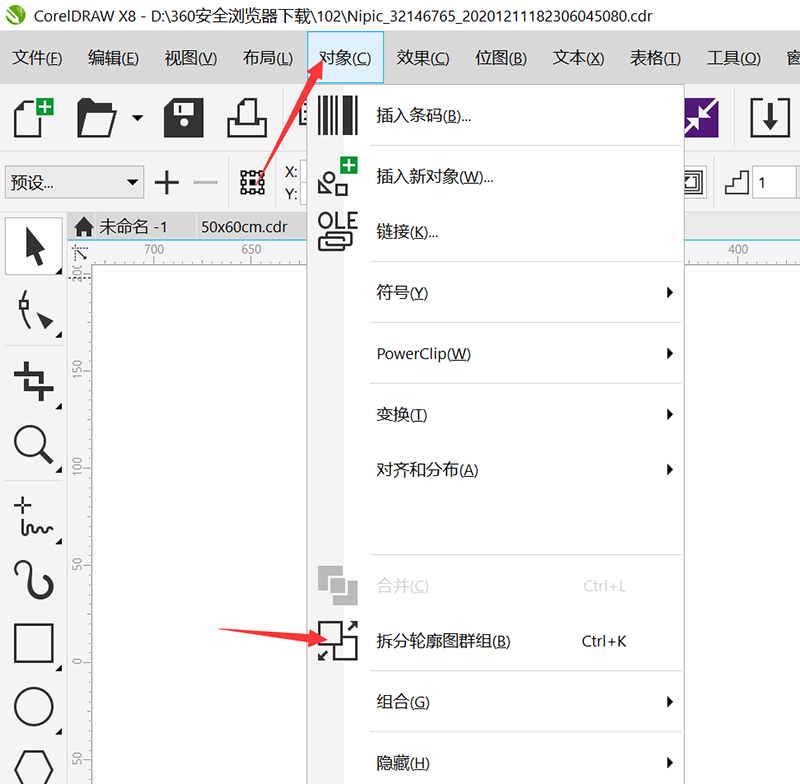This screenshot has width=800, height=784.
Task: Choose 链接(K)... menu entry
Action: [x=496, y=232]
